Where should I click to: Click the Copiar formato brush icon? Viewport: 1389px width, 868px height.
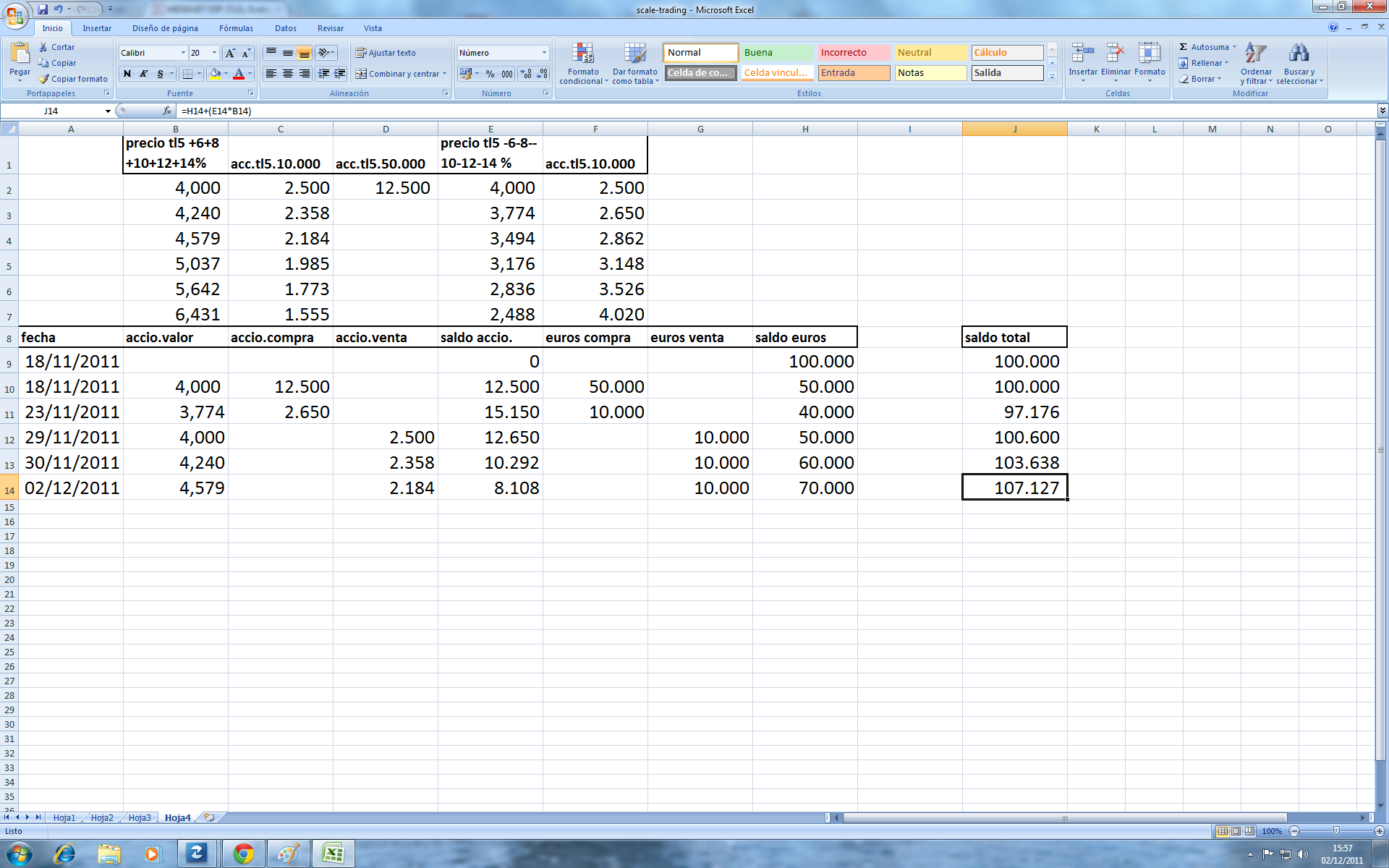[44, 79]
